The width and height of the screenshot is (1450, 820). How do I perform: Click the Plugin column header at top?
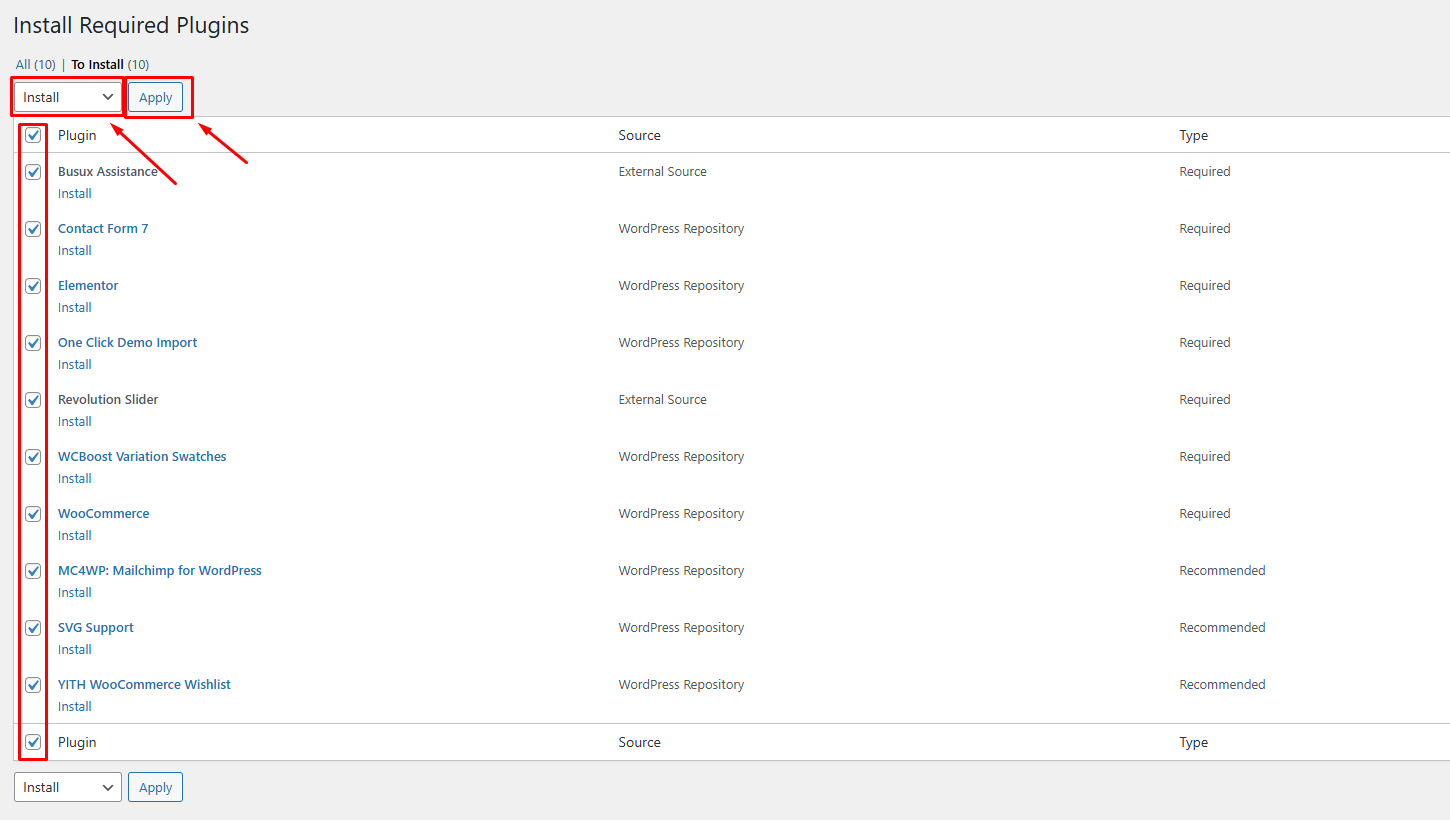click(x=77, y=135)
